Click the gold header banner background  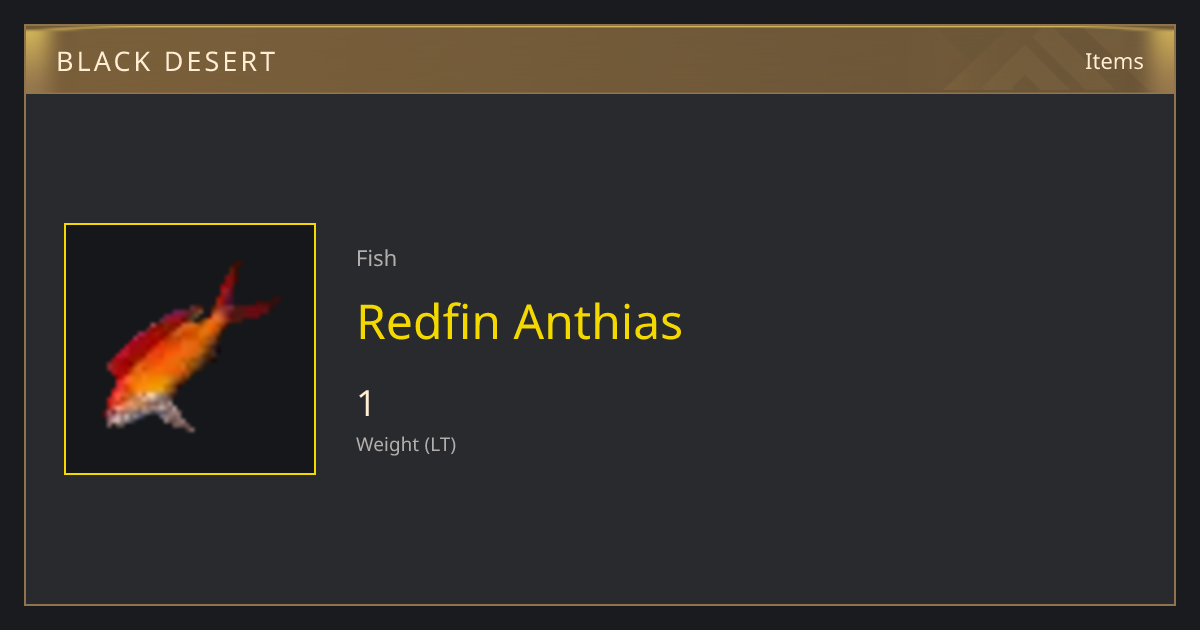tap(600, 60)
